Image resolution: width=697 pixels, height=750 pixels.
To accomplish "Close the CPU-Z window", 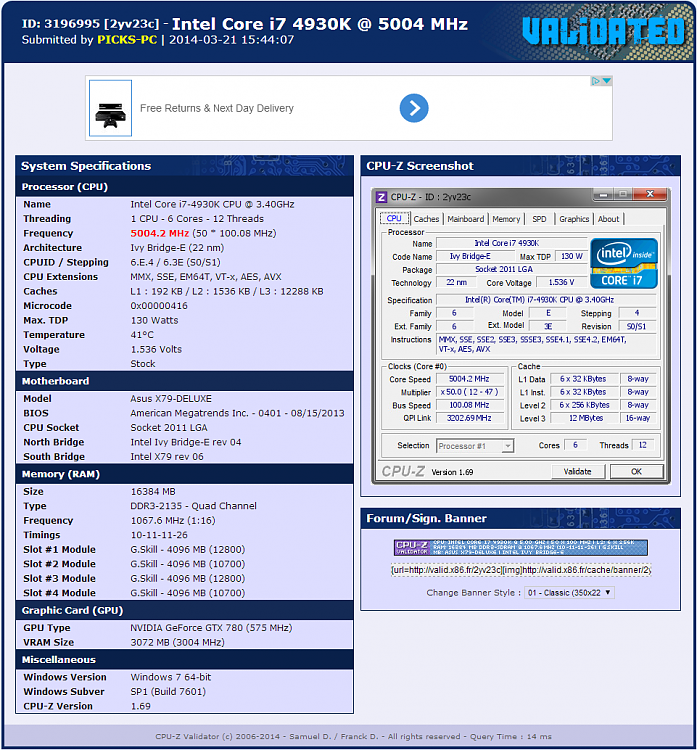I will pos(650,194).
